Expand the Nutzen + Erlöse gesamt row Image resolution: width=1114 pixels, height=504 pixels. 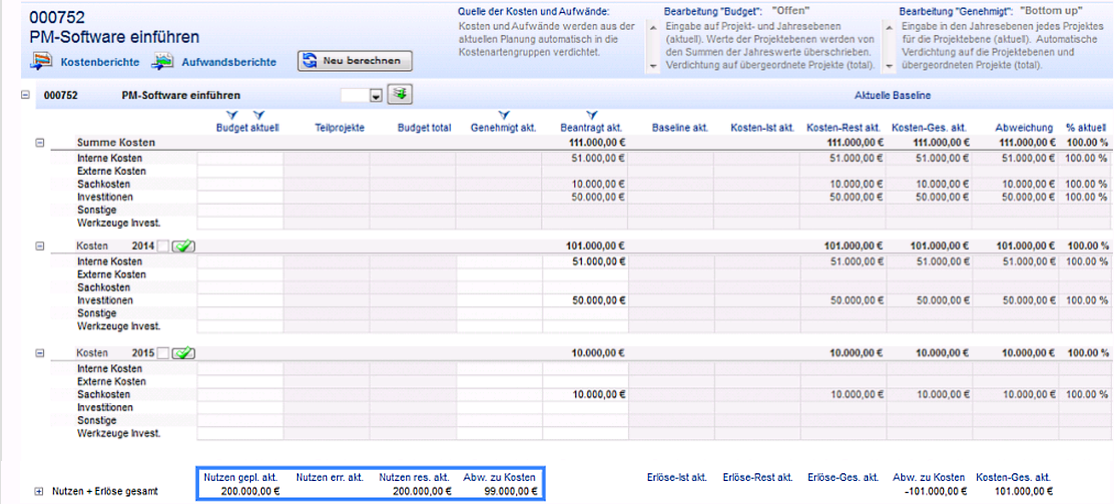(x=40, y=491)
